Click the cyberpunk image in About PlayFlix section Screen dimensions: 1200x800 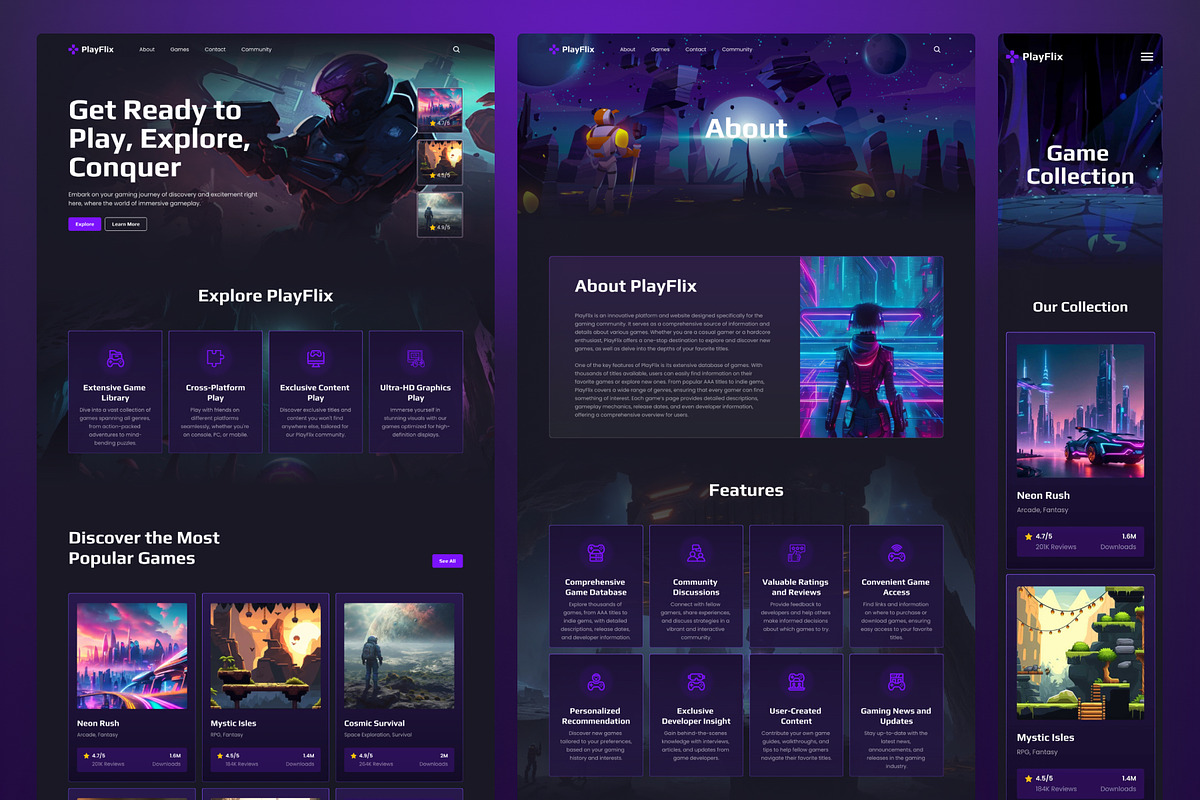(871, 347)
